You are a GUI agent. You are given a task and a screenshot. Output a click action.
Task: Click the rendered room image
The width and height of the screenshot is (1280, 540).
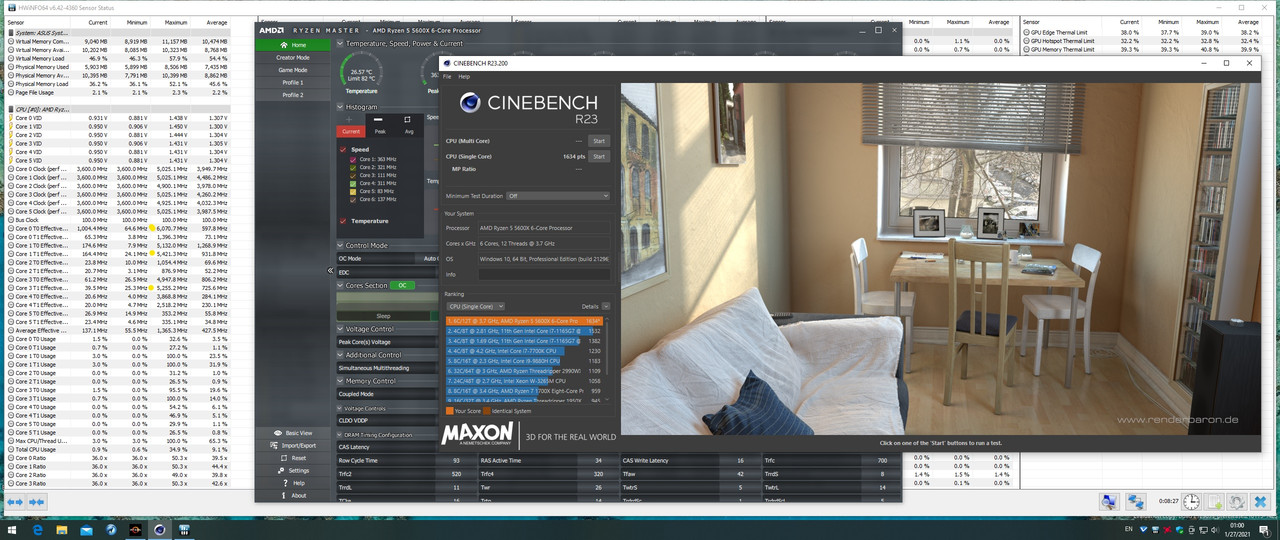[942, 258]
